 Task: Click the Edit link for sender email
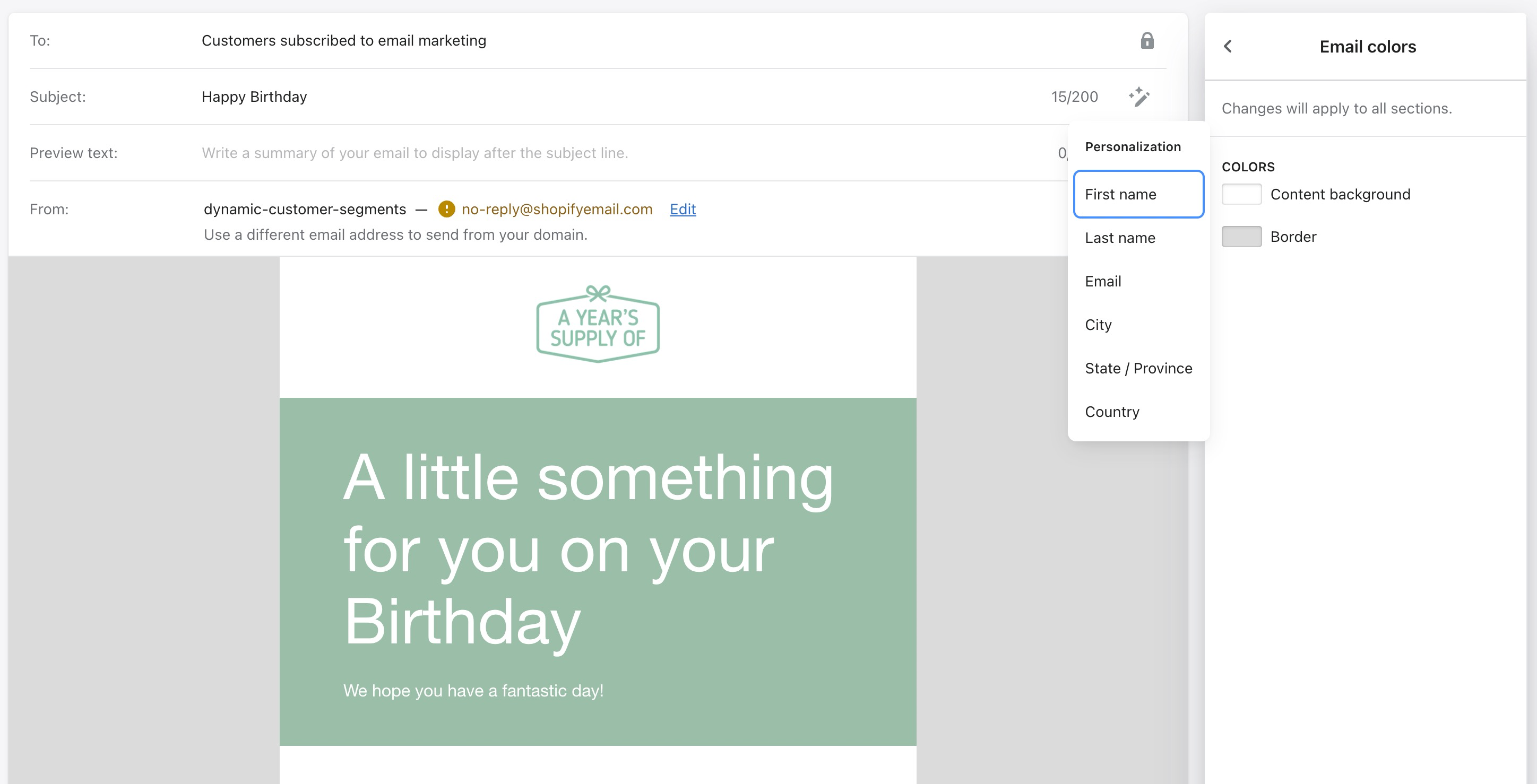click(682, 210)
